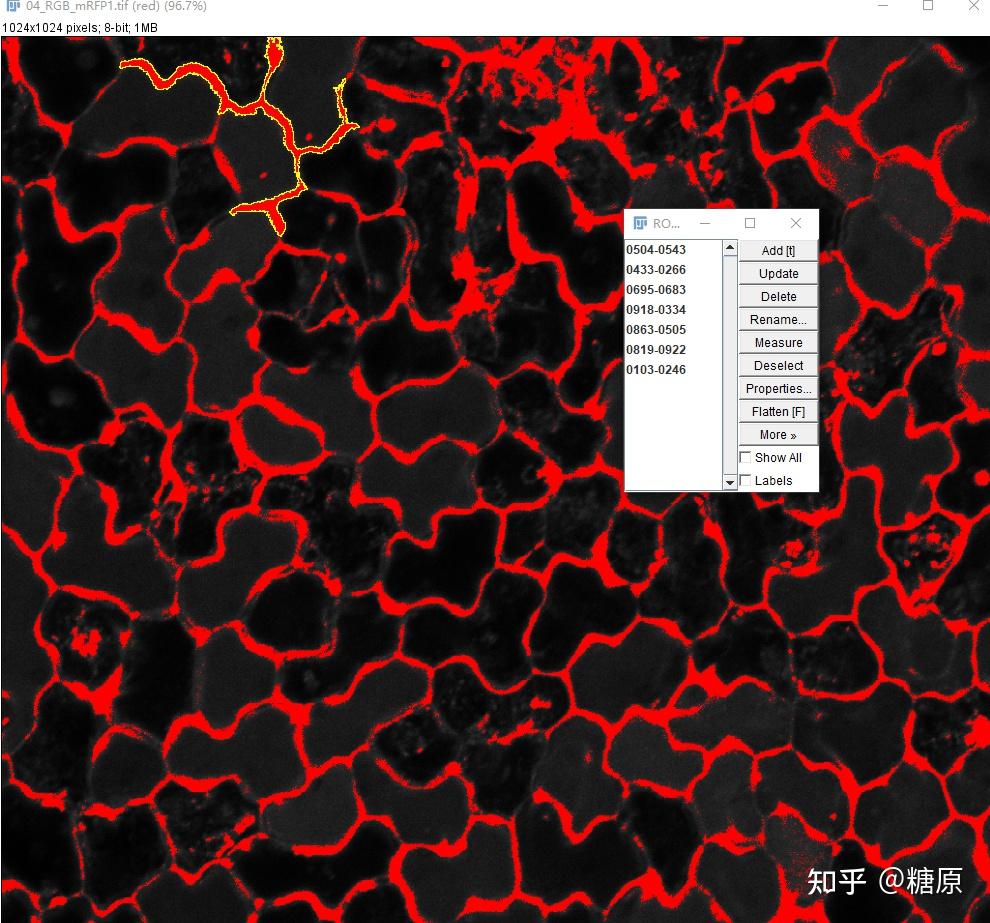
Task: Select ROI 0504-0543 in the list
Action: pyautogui.click(x=655, y=249)
